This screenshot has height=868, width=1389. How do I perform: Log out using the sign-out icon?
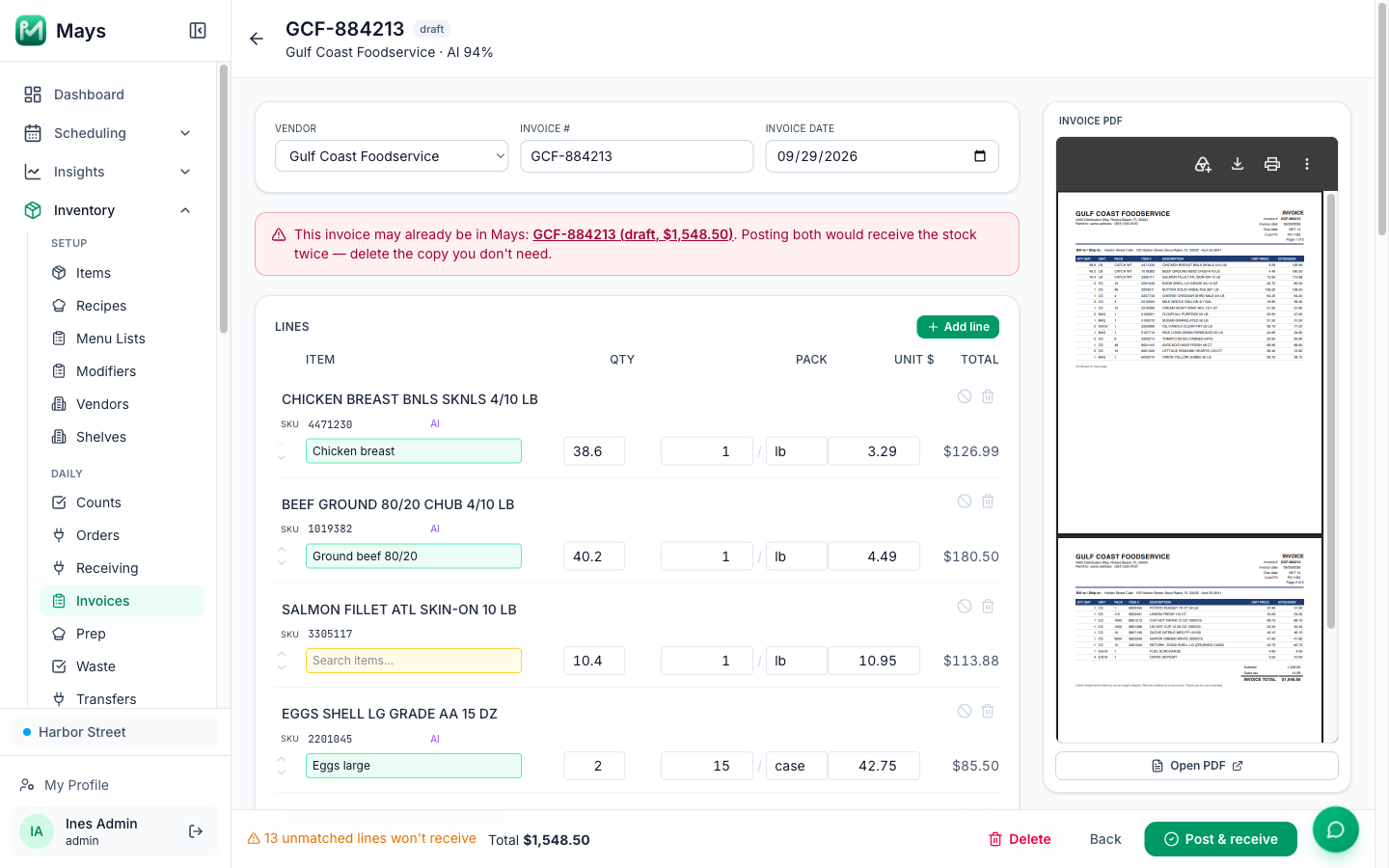pos(196,831)
